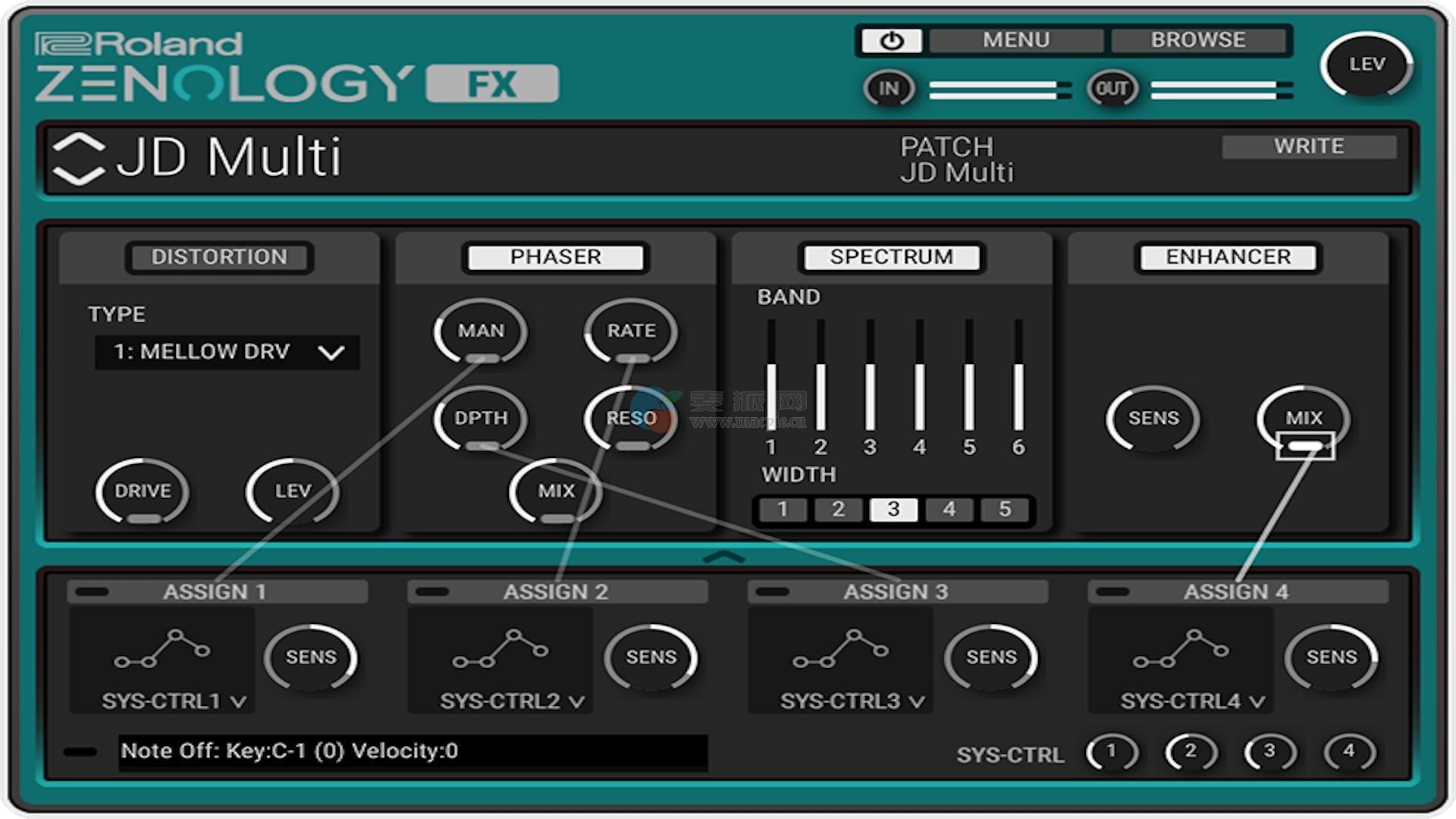1456x819 pixels.
Task: Click the enhancer MIX knob
Action: 1304,419
